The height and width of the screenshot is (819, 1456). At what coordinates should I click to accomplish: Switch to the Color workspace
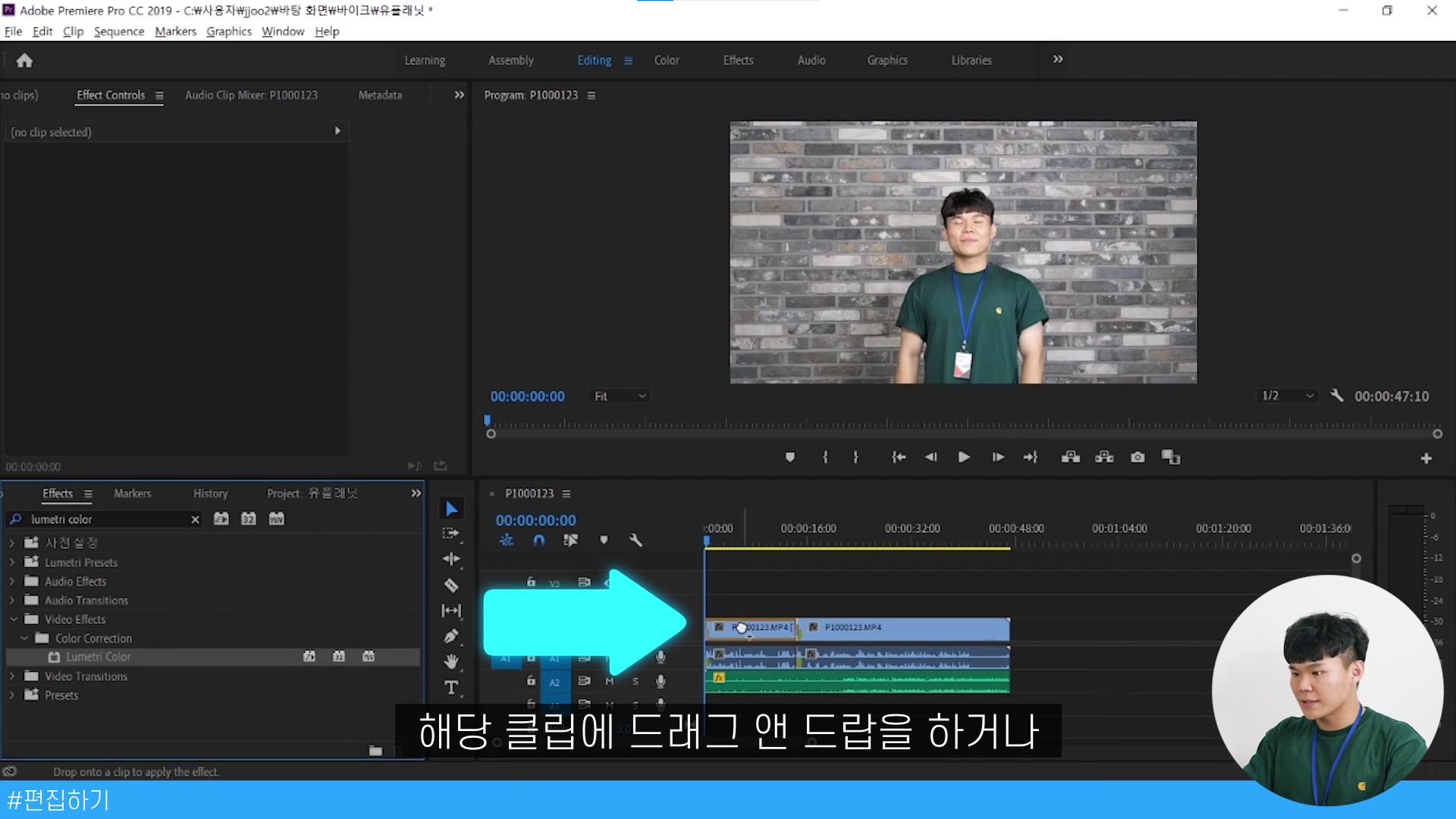point(667,60)
